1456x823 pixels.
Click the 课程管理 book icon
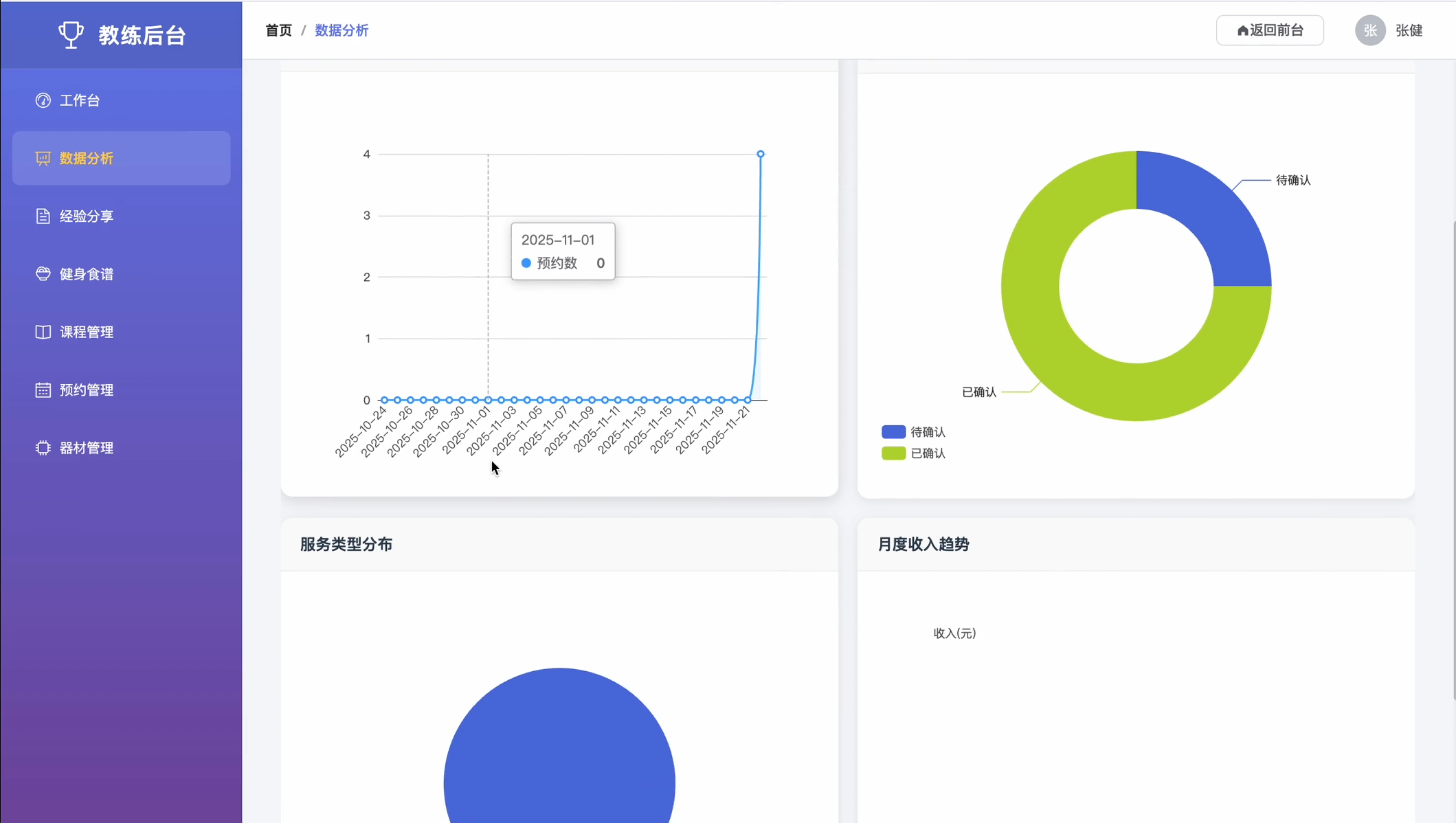[x=43, y=332]
